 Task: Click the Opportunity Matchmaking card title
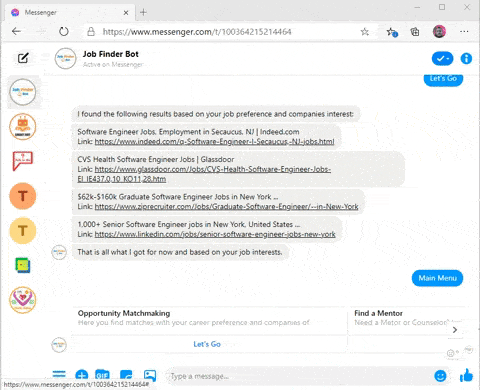(x=124, y=313)
